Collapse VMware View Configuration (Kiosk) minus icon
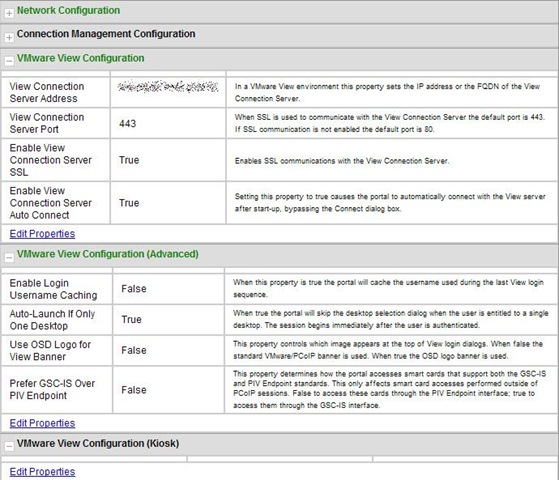The image size is (559, 480). pos(9,446)
